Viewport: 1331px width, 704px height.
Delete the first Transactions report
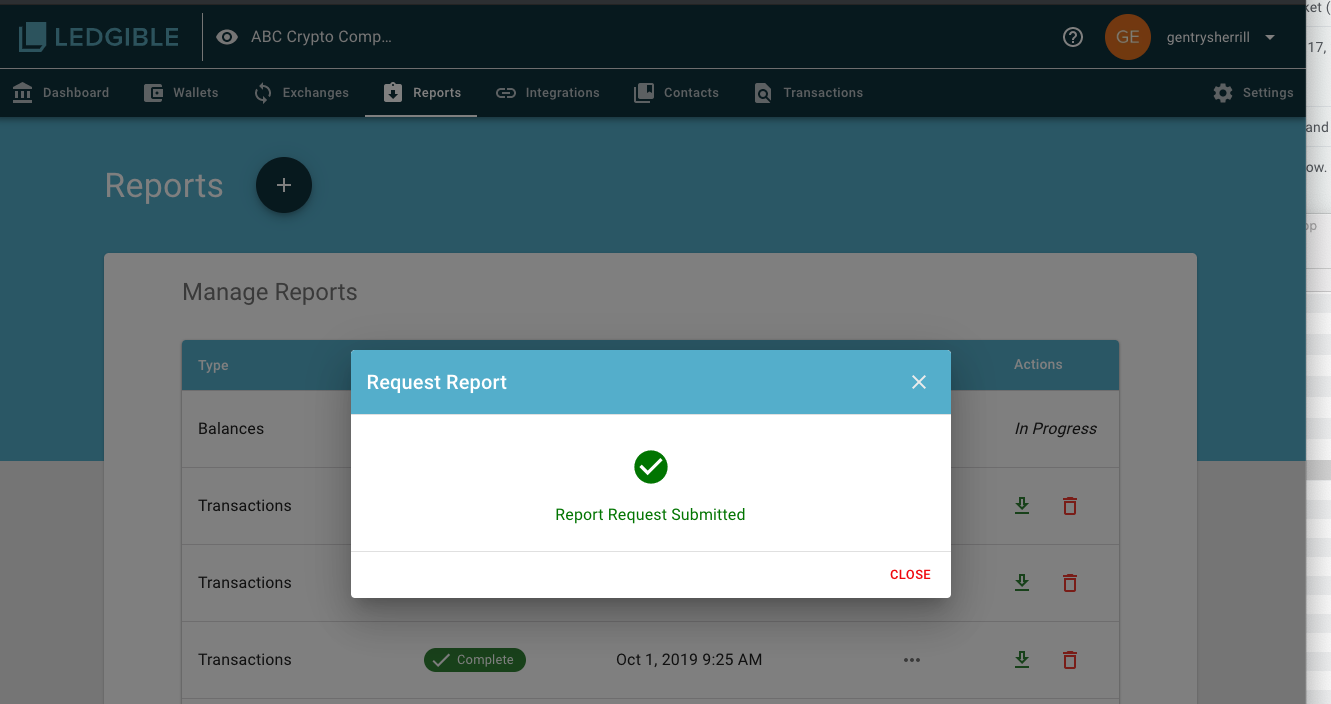point(1070,506)
